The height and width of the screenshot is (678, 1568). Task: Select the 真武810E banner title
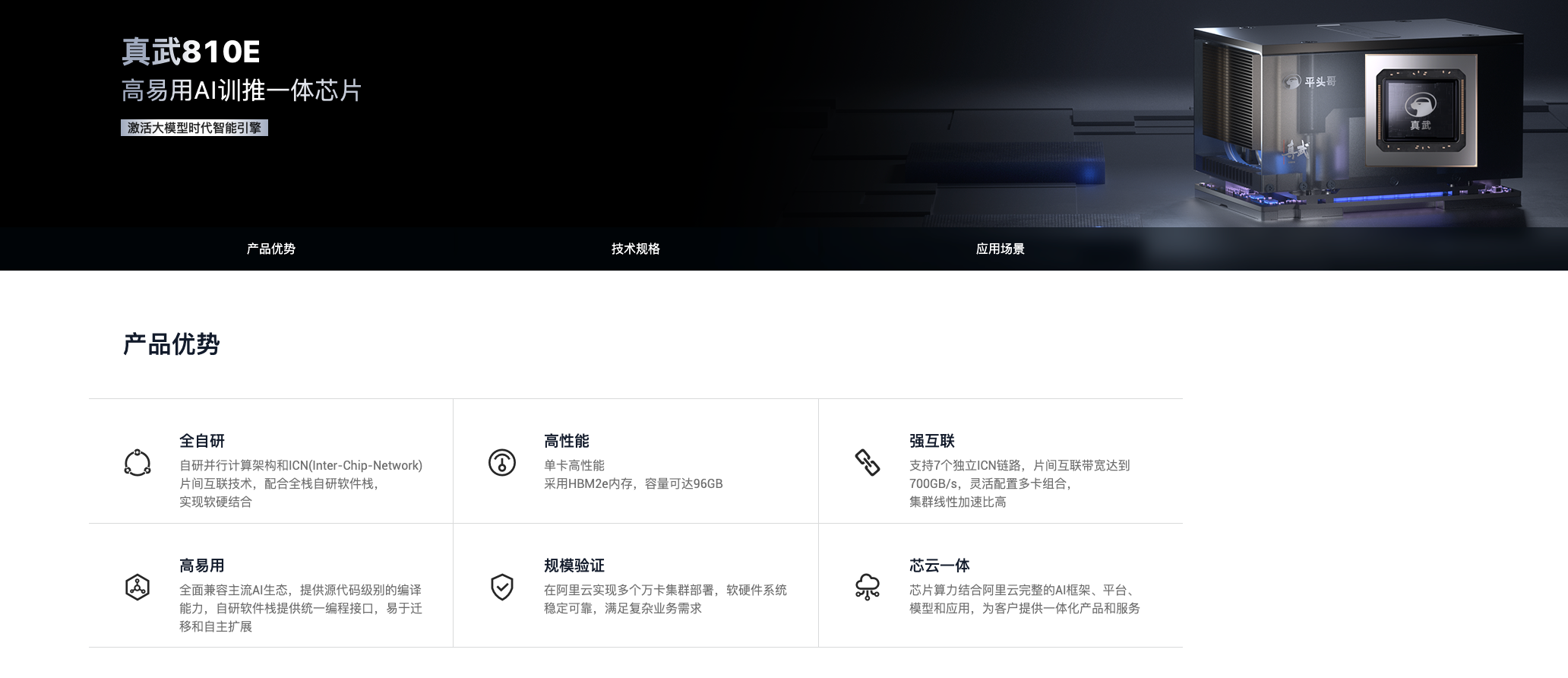coord(191,52)
